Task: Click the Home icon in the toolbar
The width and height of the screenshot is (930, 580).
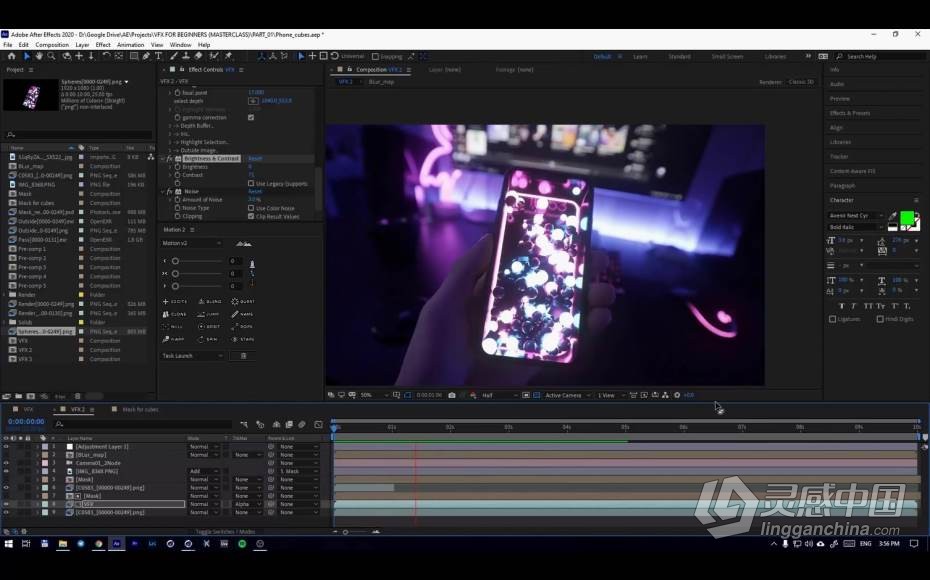Action: [11, 56]
